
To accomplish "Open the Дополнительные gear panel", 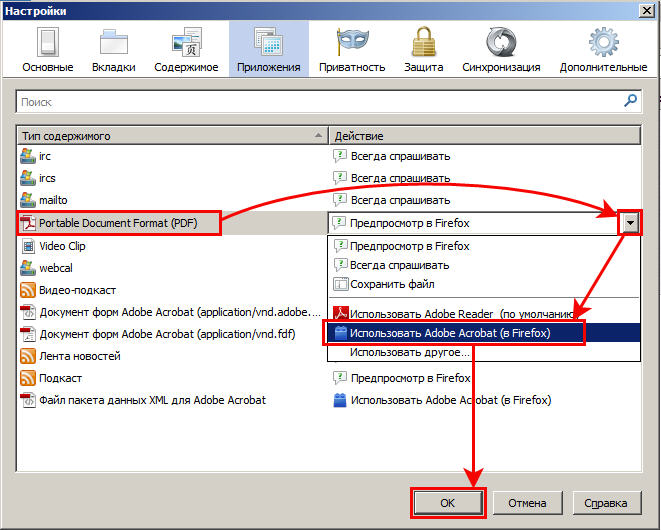I will tap(603, 50).
